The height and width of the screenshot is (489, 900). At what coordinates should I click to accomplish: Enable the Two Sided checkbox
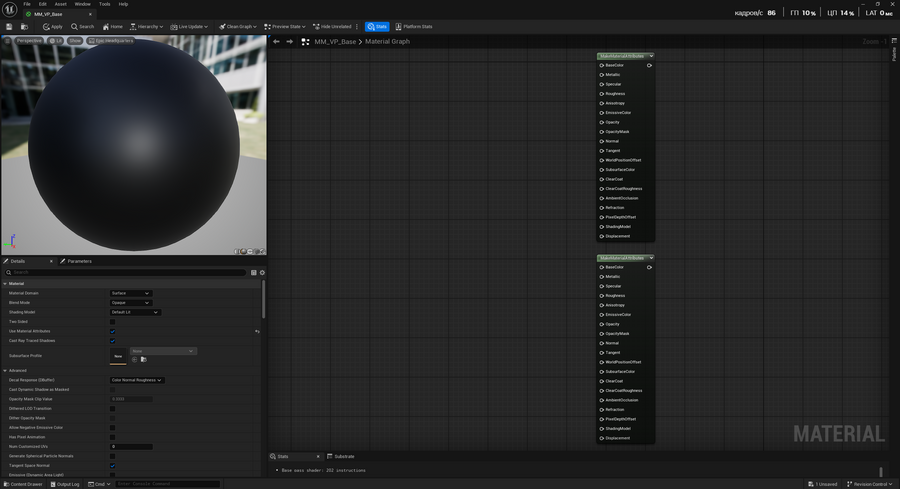113,321
